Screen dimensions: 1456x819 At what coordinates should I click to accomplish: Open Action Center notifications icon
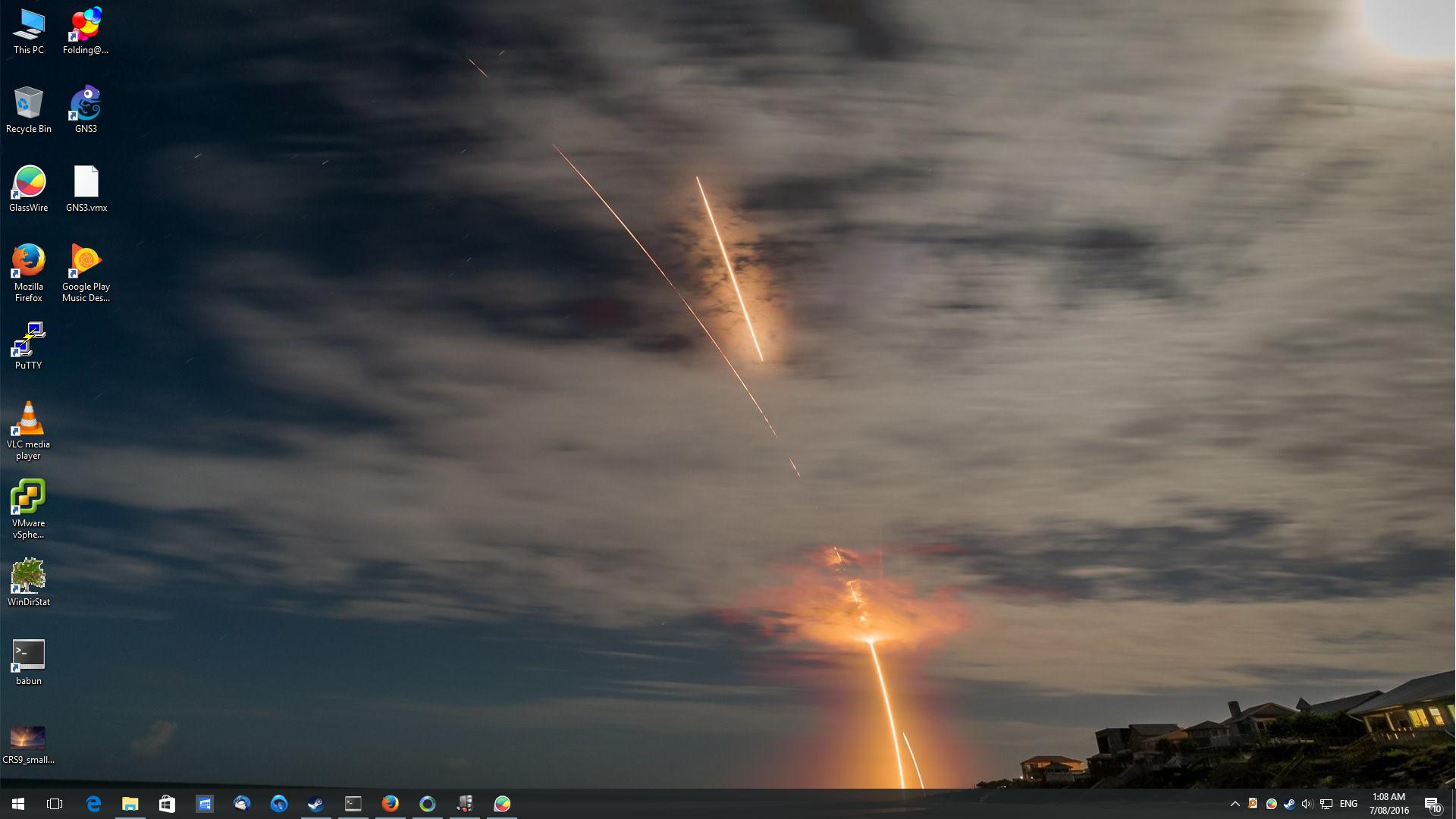1432,804
